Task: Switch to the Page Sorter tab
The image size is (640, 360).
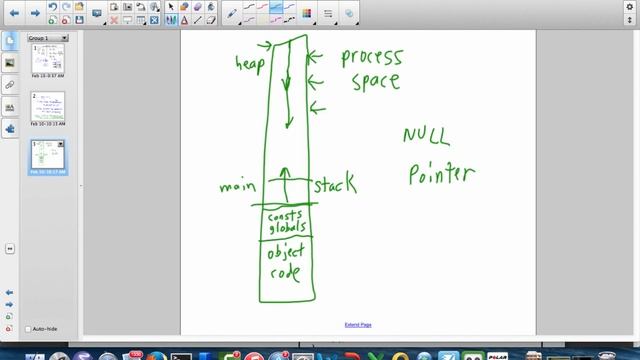Action: (x=10, y=41)
